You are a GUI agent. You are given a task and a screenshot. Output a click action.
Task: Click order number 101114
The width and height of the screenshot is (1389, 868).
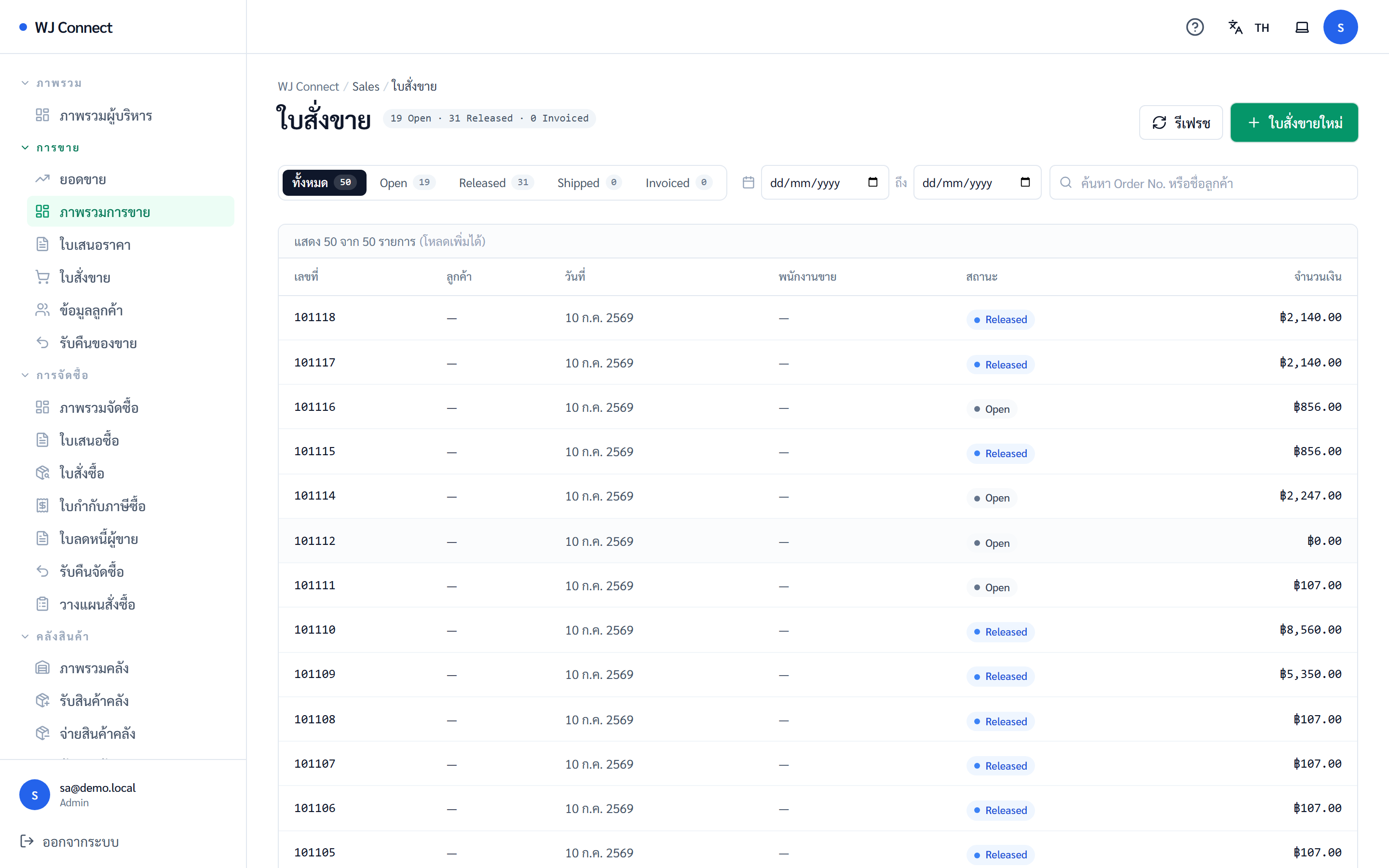tap(314, 496)
